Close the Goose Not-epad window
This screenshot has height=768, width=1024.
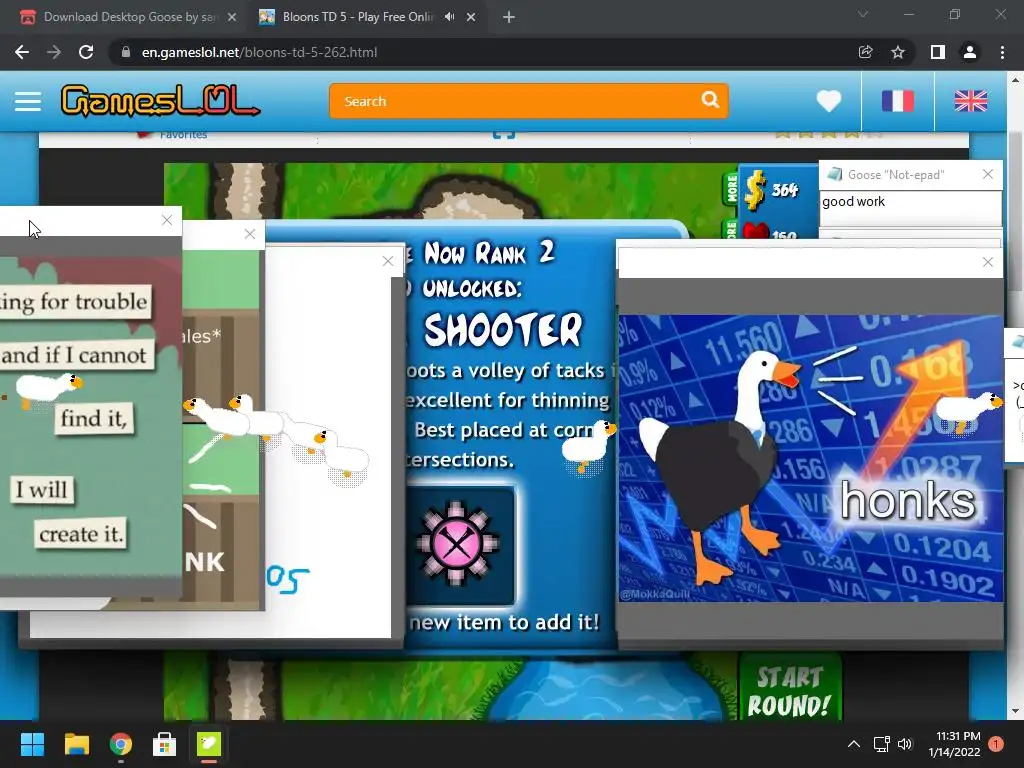987,174
